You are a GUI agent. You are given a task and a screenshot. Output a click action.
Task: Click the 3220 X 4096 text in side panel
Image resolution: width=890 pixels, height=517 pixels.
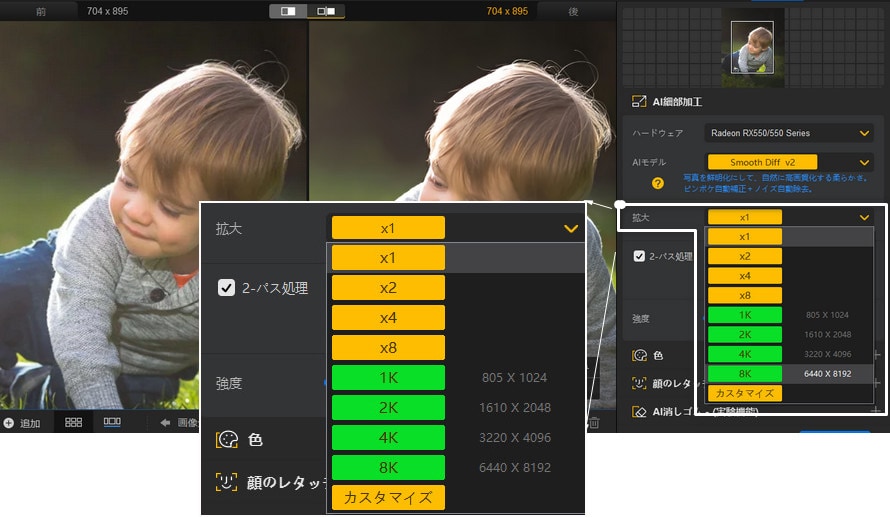[x=828, y=354]
